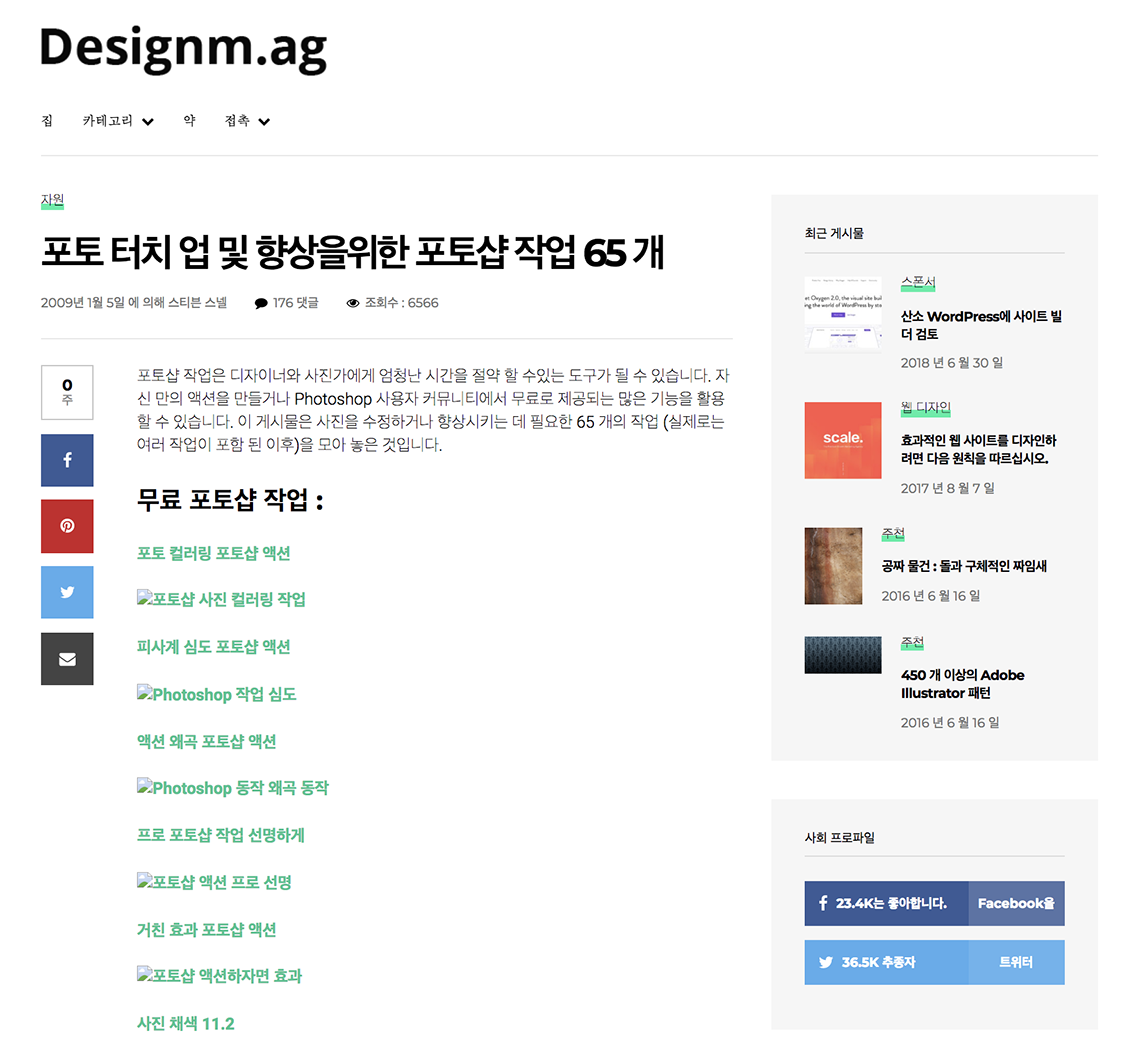Click the Twitter bird in the 36.5K followers button

coord(826,962)
